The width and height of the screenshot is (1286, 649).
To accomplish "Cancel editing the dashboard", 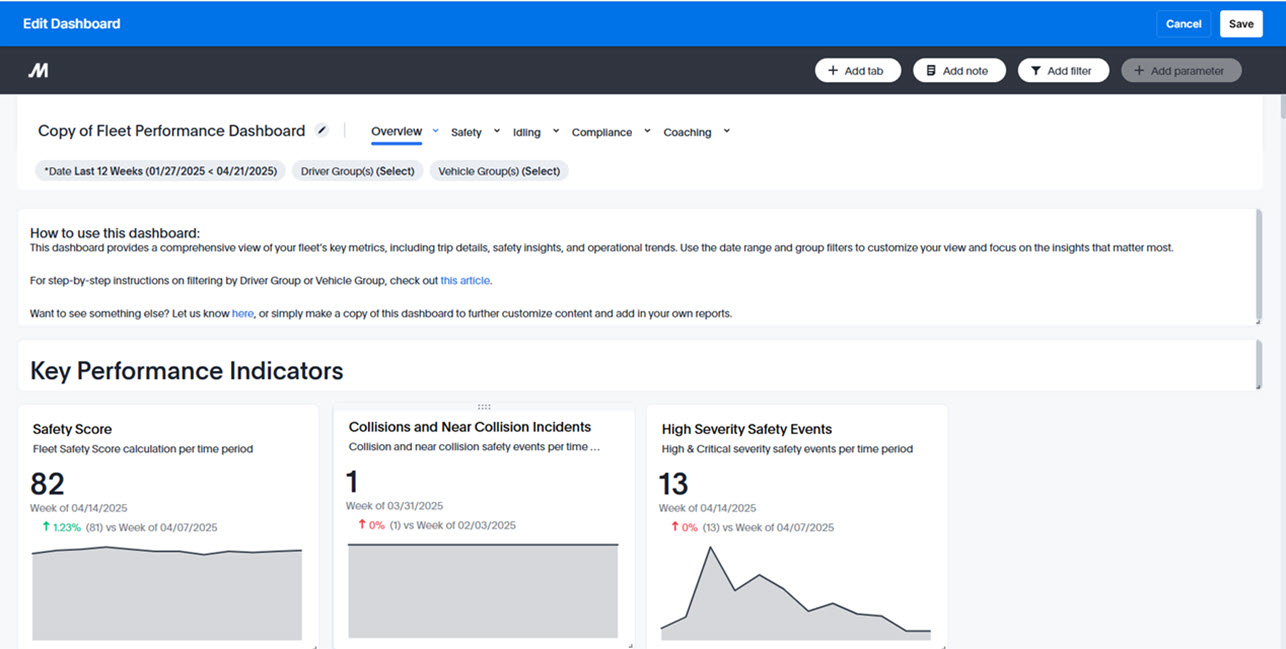I will (x=1183, y=24).
